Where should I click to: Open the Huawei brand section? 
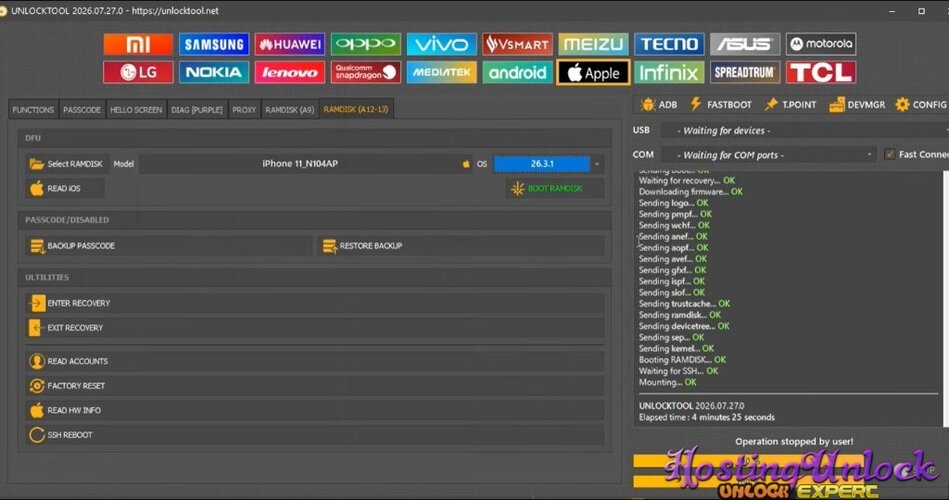click(x=289, y=44)
